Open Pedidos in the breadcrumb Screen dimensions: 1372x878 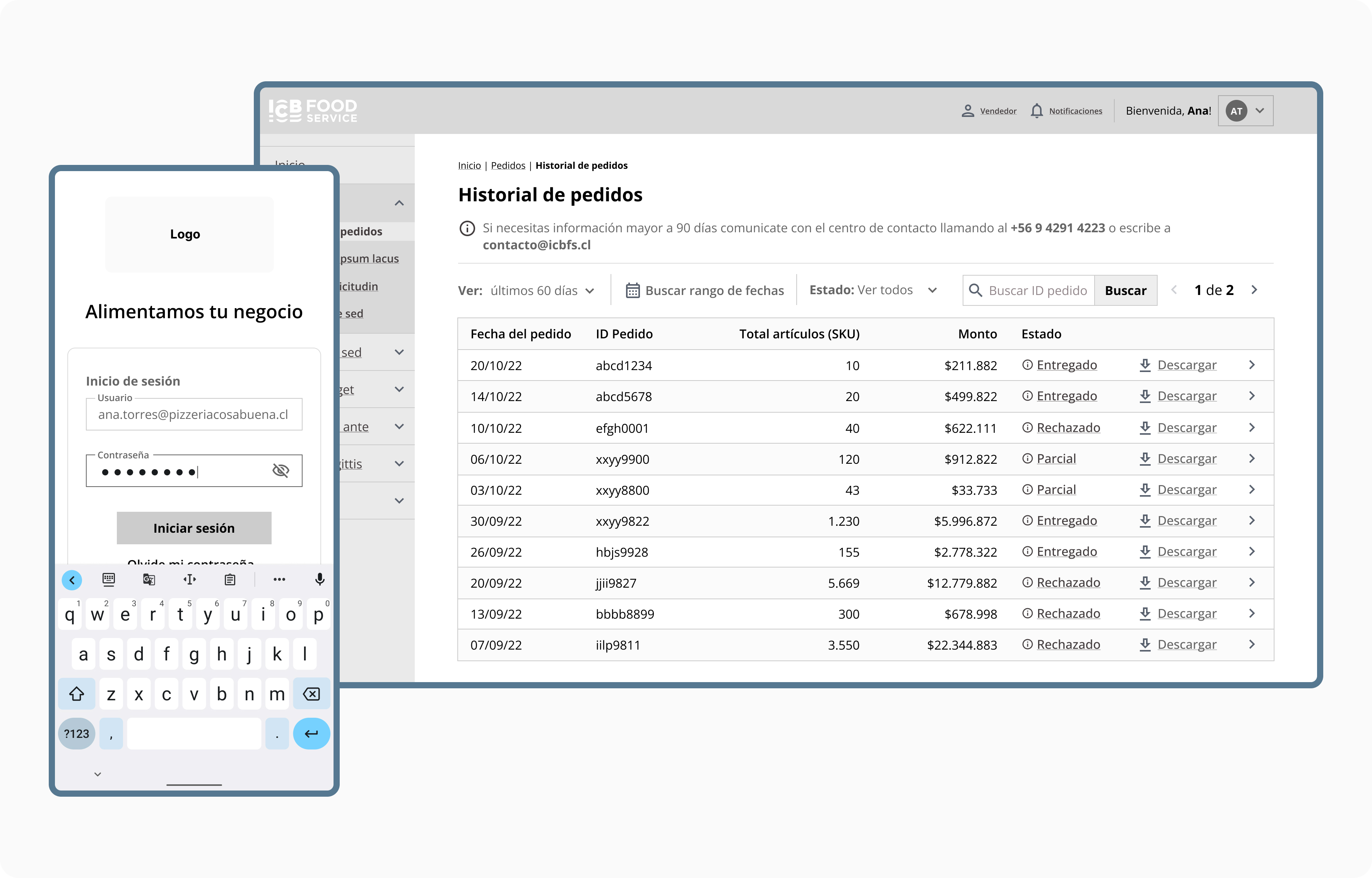[x=508, y=165]
